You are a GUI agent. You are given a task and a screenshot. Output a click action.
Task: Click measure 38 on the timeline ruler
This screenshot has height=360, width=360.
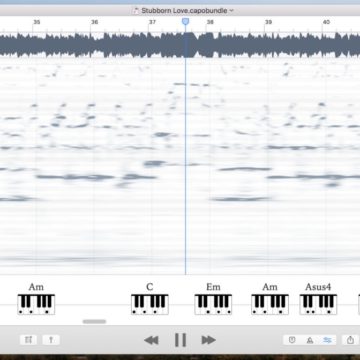(x=210, y=22)
